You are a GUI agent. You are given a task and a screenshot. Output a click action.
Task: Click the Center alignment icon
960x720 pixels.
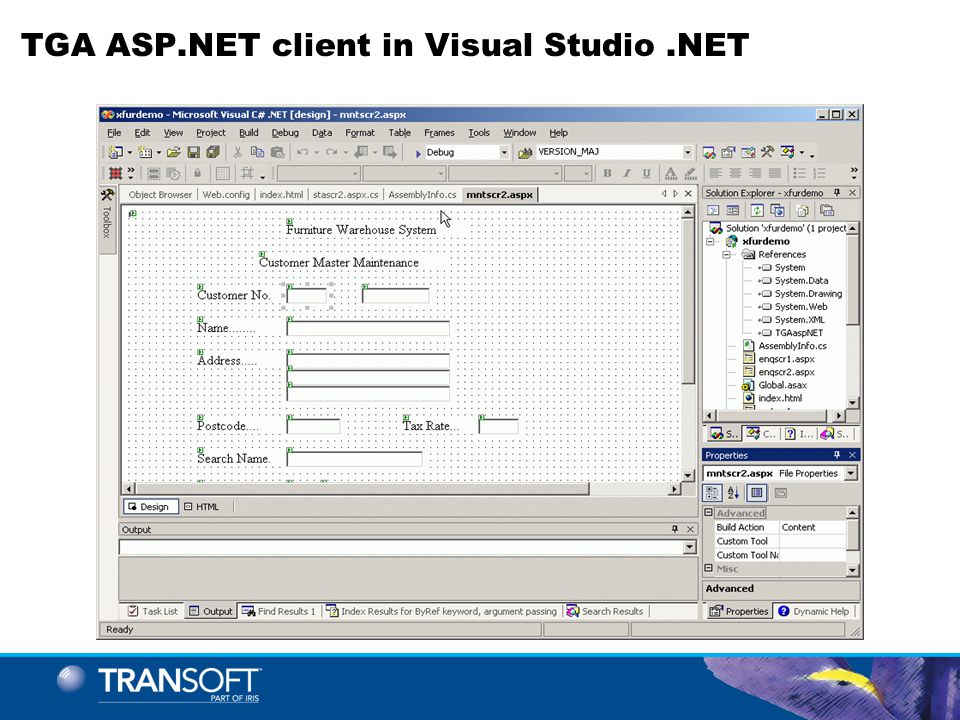(735, 173)
